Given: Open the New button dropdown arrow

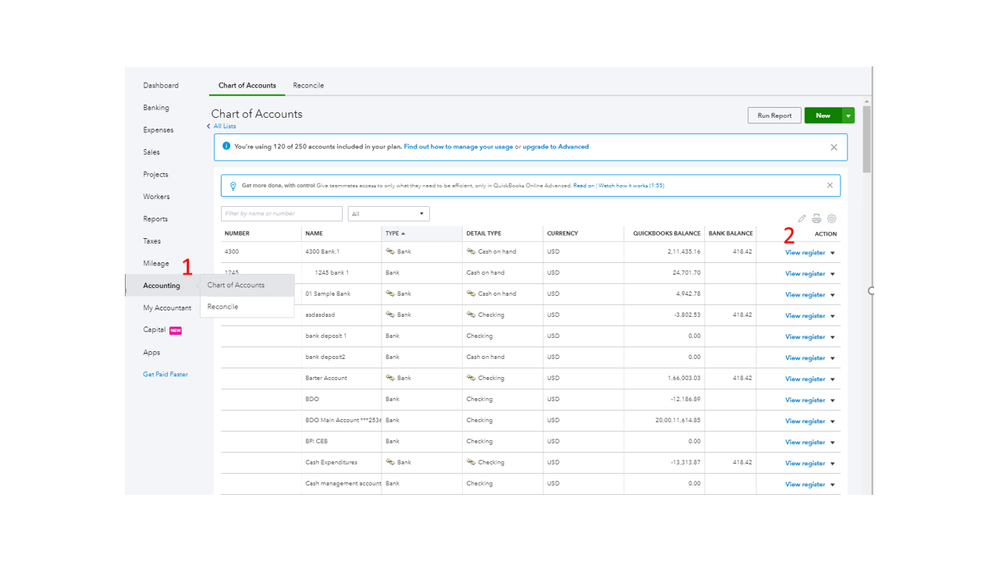Looking at the screenshot, I should [x=848, y=116].
